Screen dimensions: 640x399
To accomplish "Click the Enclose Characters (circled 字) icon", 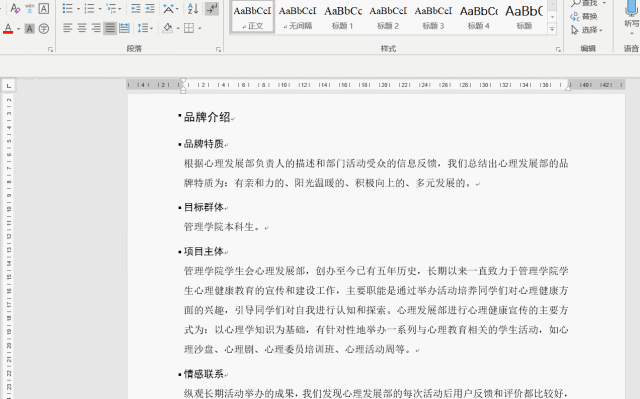I will tap(44, 29).
